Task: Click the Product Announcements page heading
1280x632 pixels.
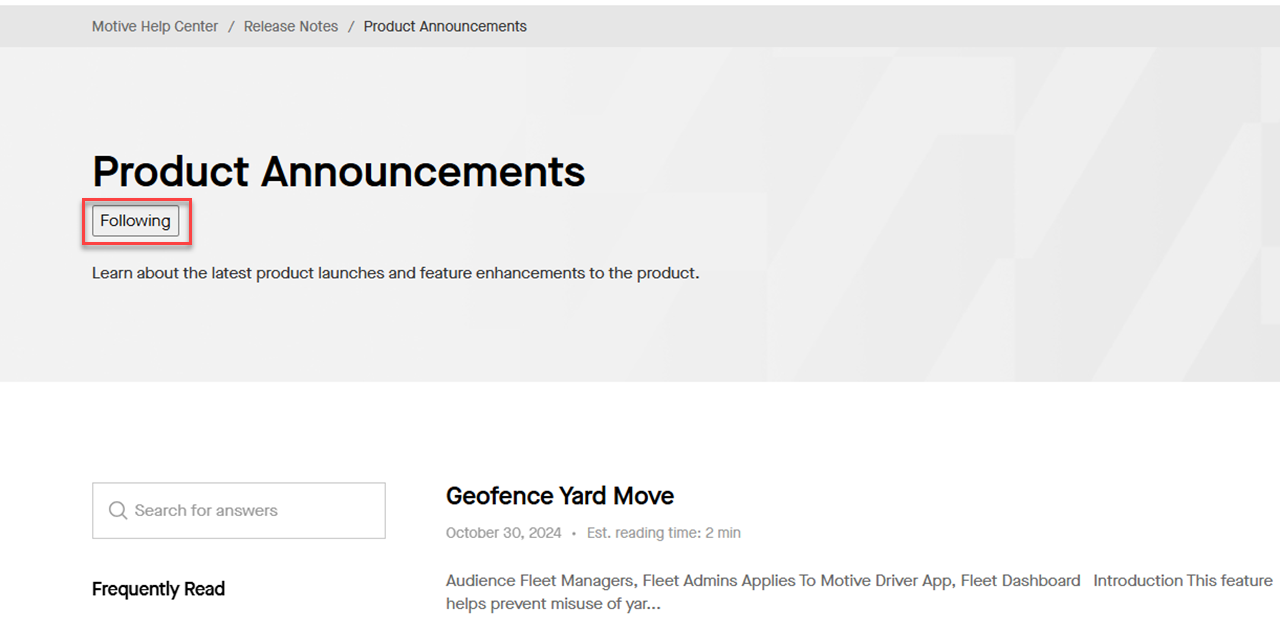Action: 339,172
